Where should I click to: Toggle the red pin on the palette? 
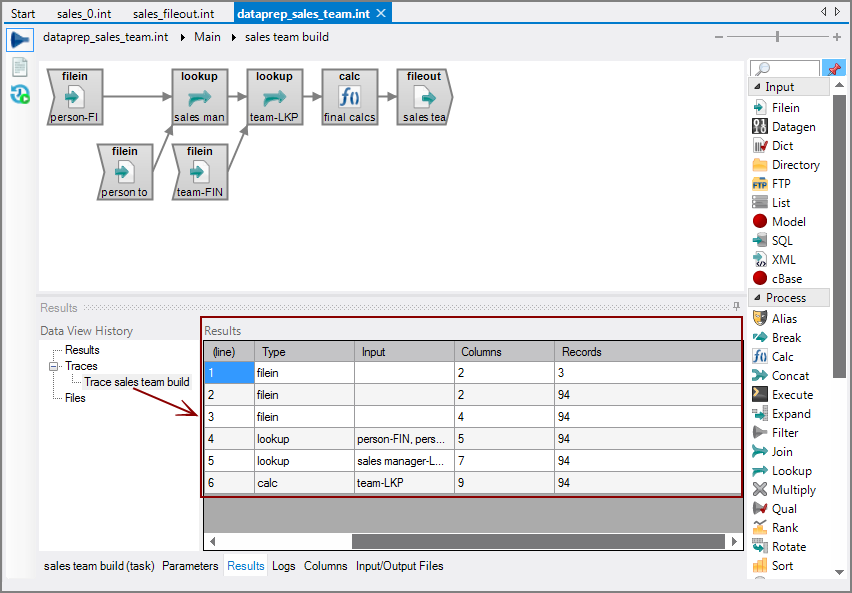833,69
